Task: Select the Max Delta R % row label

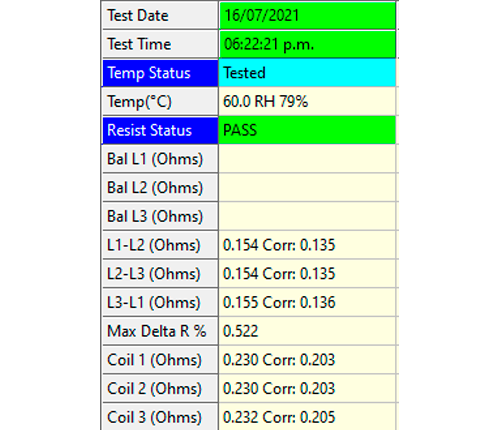Action: tap(160, 331)
